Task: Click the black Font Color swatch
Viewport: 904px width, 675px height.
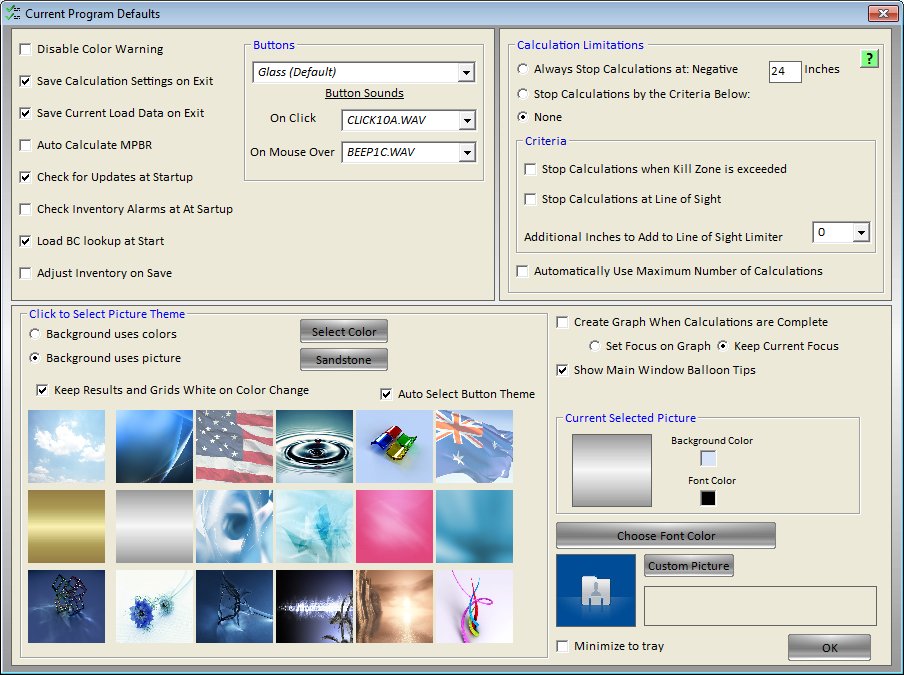Action: 708,498
